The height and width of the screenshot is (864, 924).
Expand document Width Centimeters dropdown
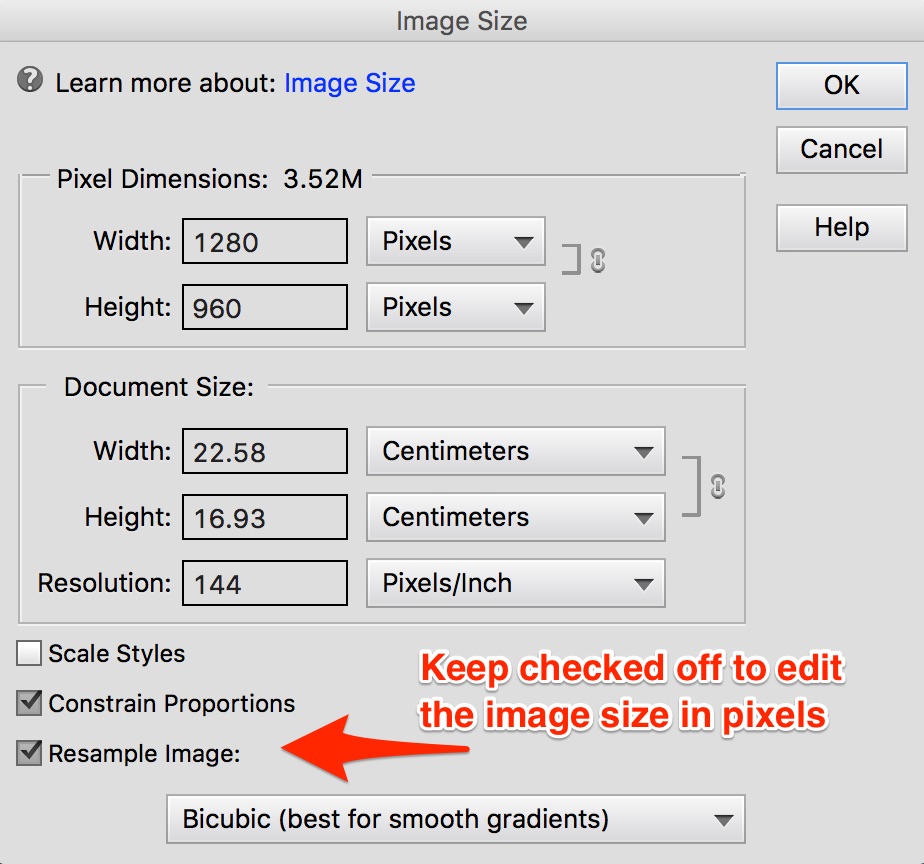[x=515, y=452]
